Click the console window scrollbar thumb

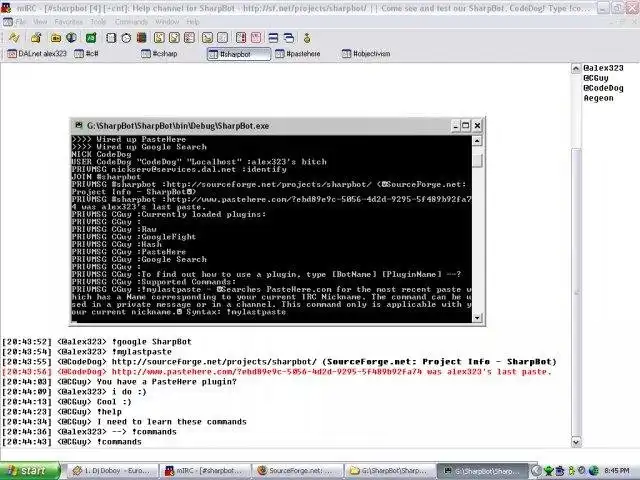(477, 160)
